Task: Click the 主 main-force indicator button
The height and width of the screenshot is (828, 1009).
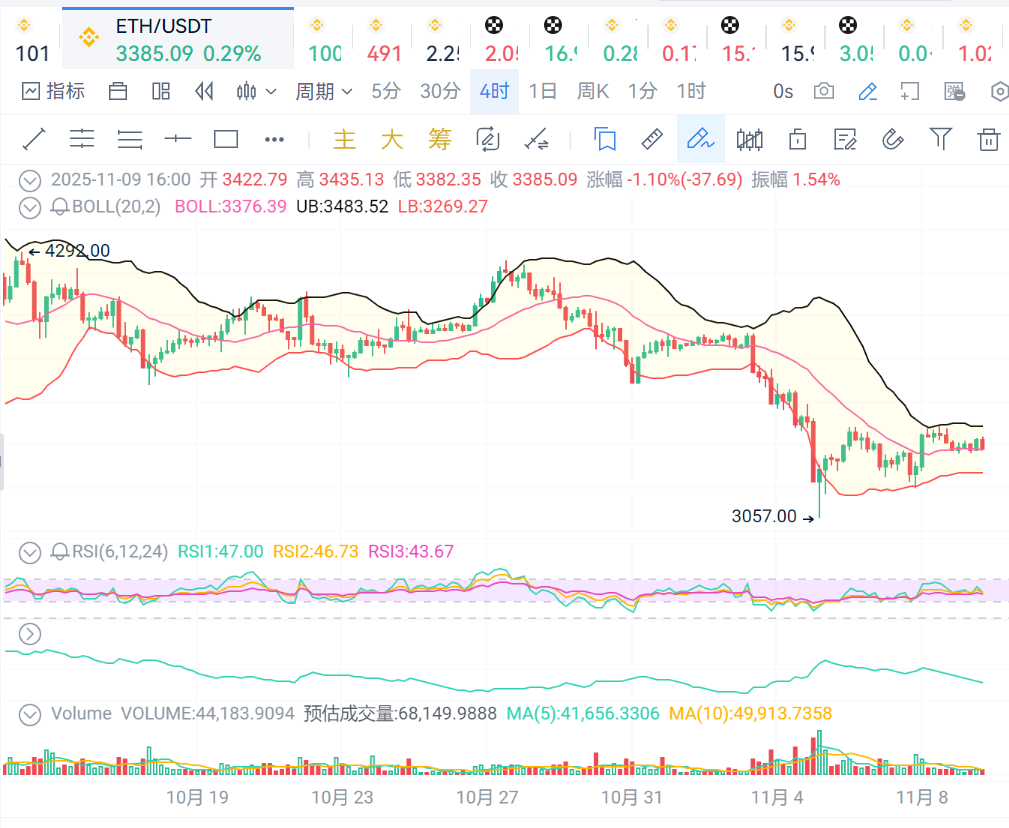Action: [x=344, y=139]
